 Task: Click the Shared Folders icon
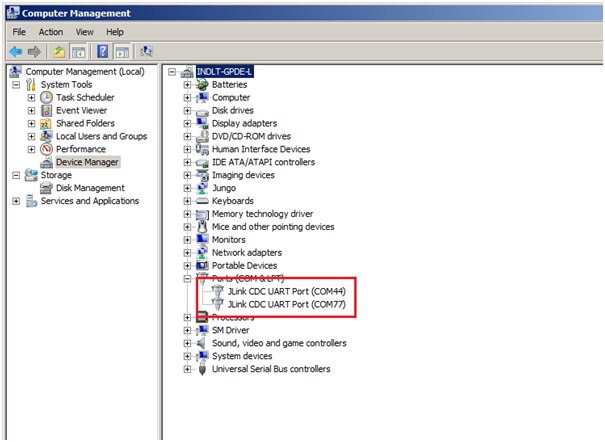(x=46, y=123)
